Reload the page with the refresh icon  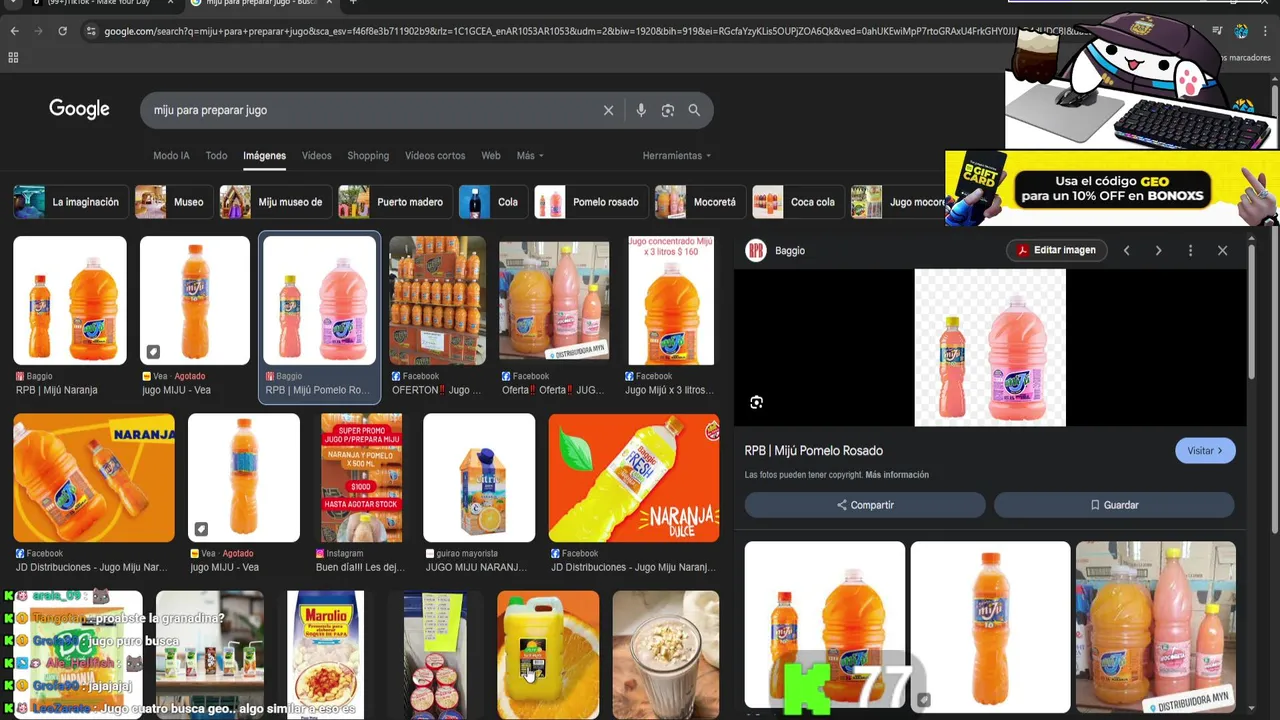click(x=62, y=31)
